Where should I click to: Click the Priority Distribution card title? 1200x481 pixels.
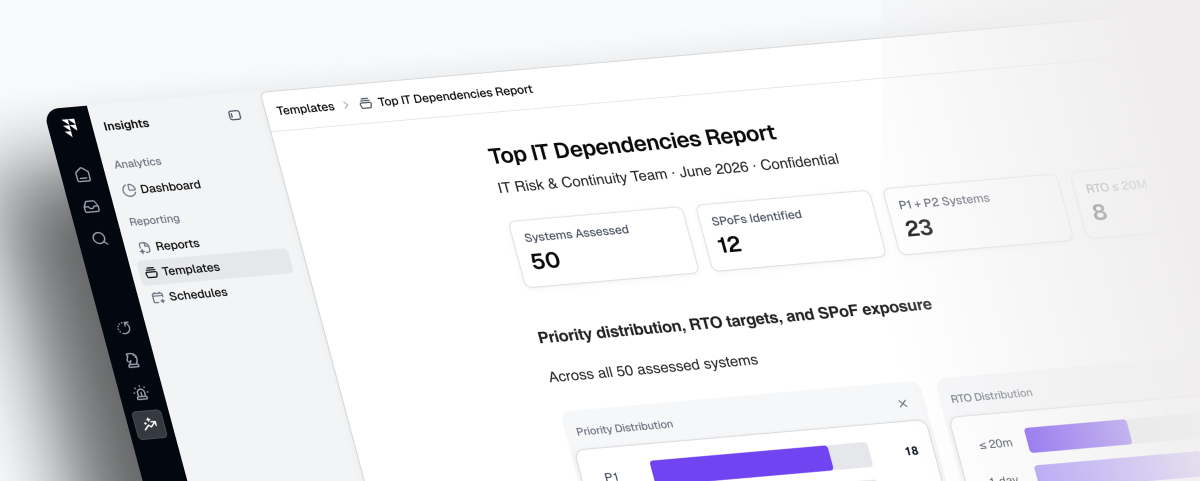point(624,427)
